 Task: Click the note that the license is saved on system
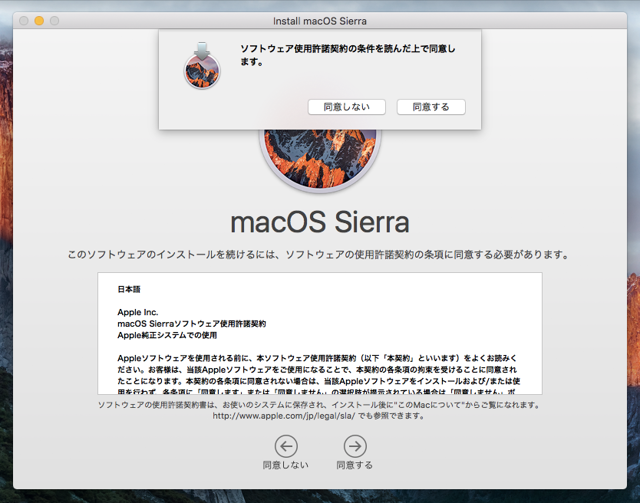[x=319, y=405]
